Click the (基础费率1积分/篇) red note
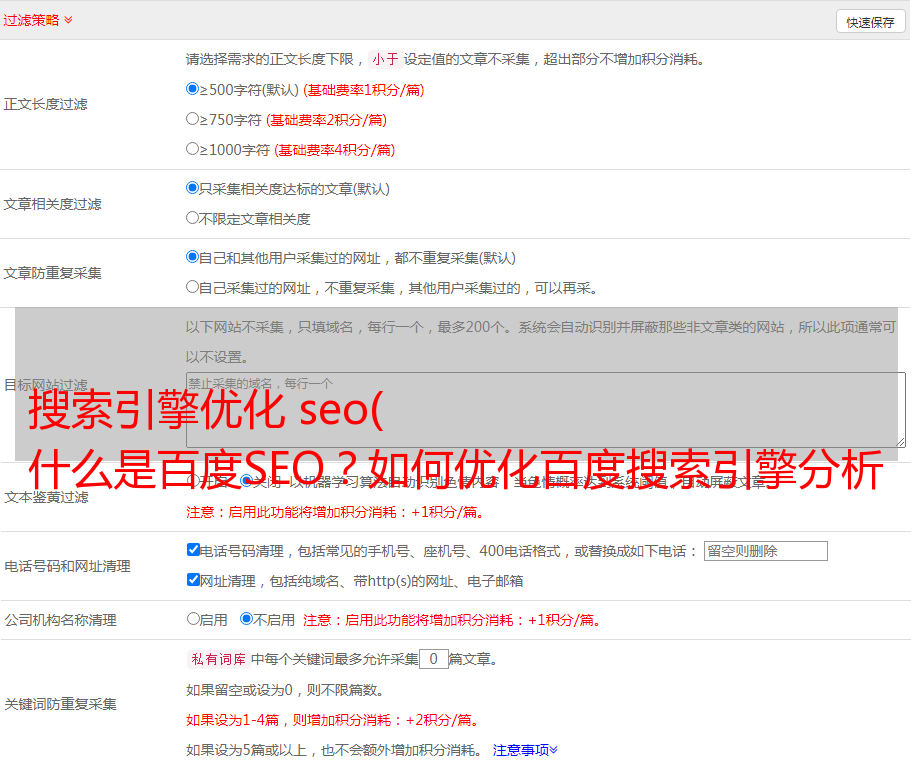The height and width of the screenshot is (768, 912). pyautogui.click(x=364, y=90)
